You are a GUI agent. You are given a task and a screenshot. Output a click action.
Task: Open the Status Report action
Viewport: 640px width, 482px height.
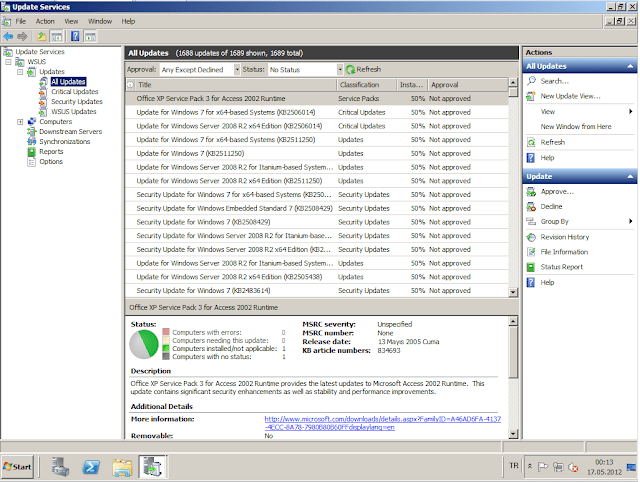(x=561, y=267)
